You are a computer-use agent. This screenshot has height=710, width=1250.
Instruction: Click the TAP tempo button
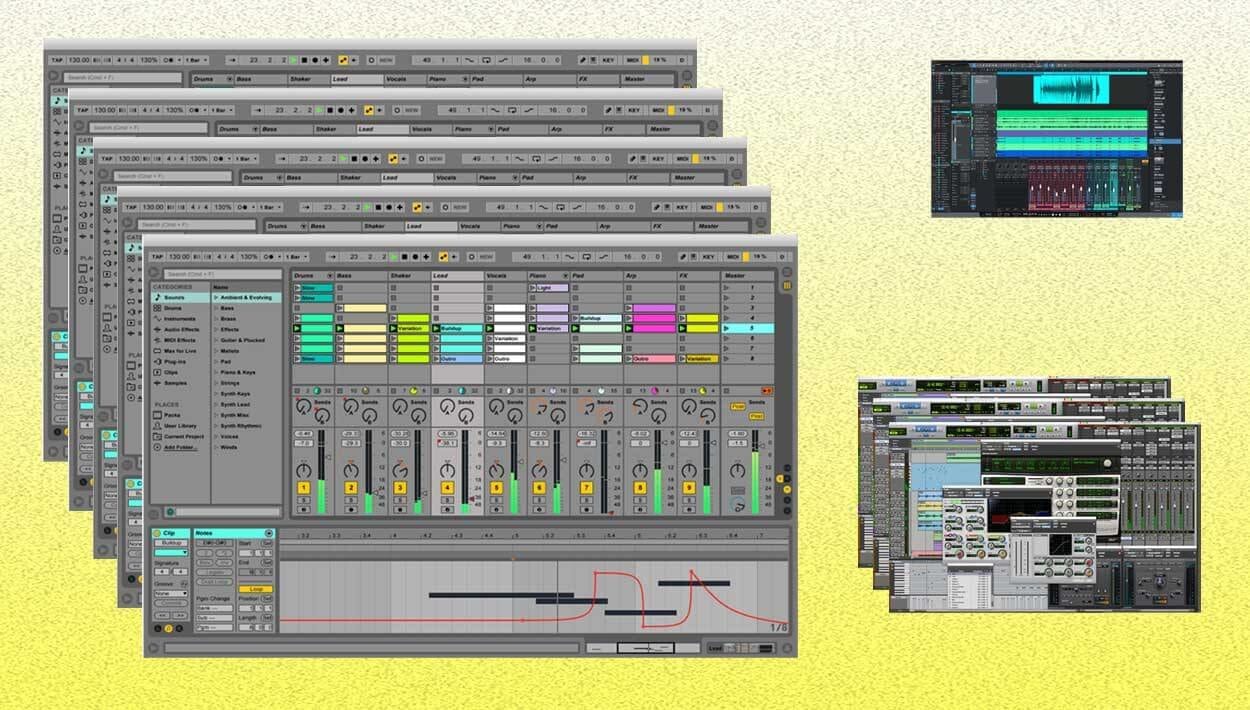155,257
